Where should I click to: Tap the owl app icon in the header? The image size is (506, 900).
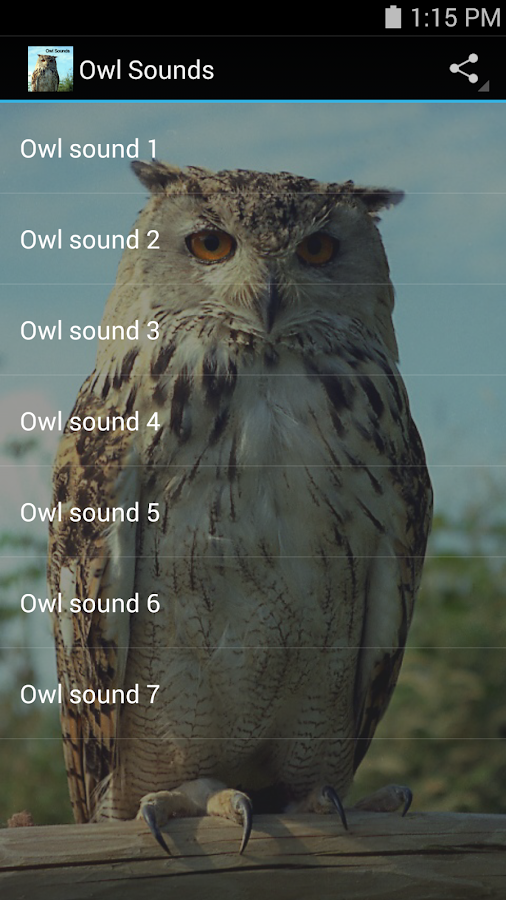tap(50, 69)
